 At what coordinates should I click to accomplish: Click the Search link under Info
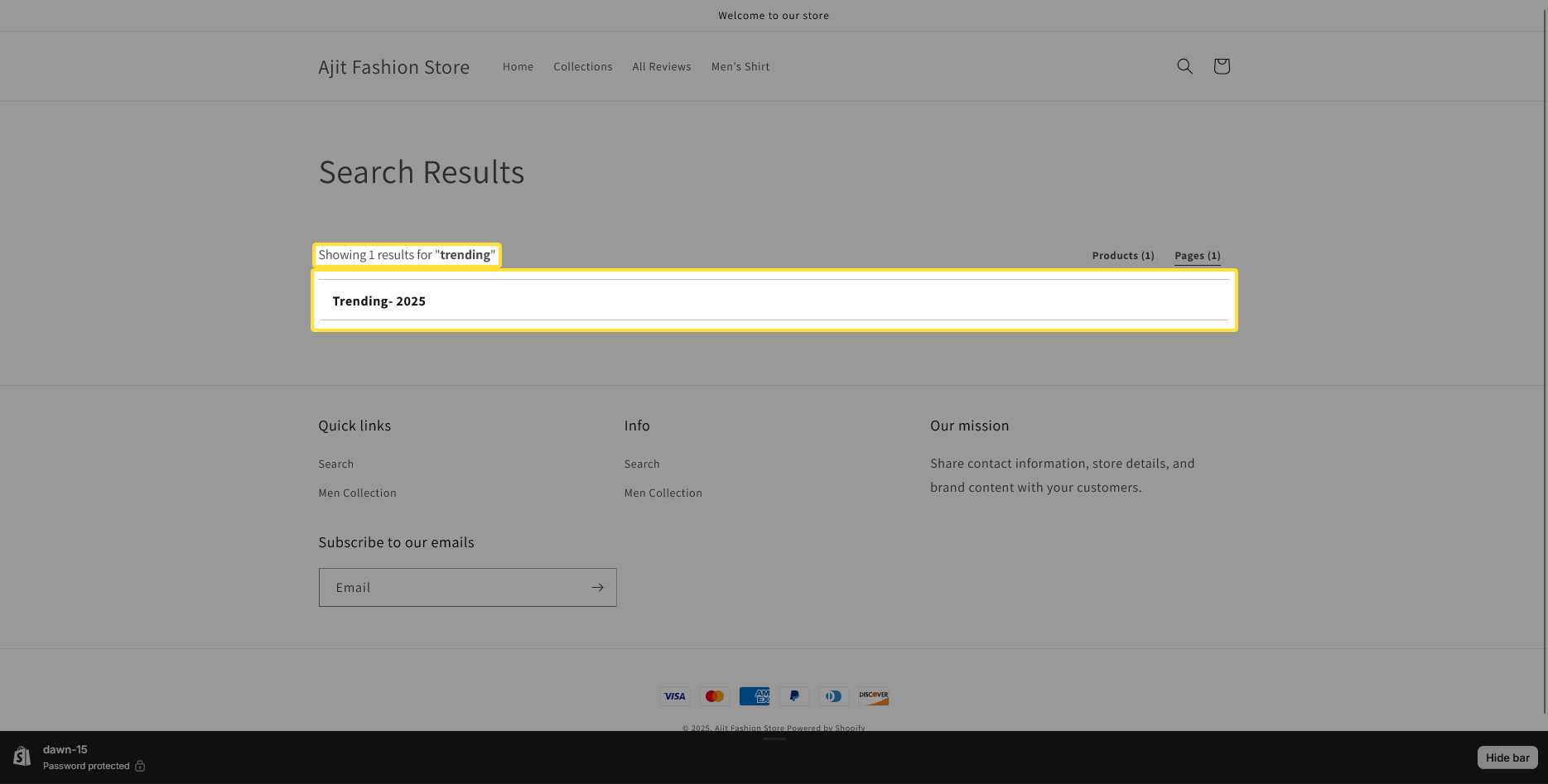click(641, 464)
